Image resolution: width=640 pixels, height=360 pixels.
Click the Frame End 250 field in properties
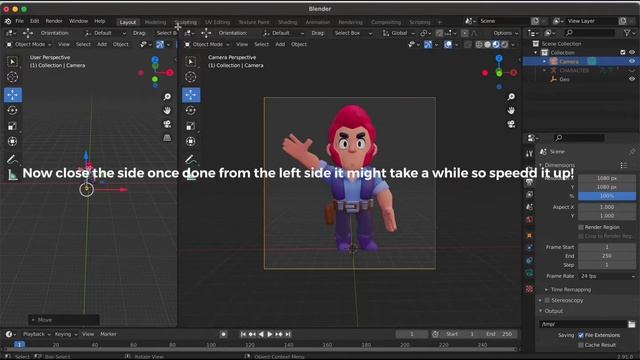click(x=607, y=256)
